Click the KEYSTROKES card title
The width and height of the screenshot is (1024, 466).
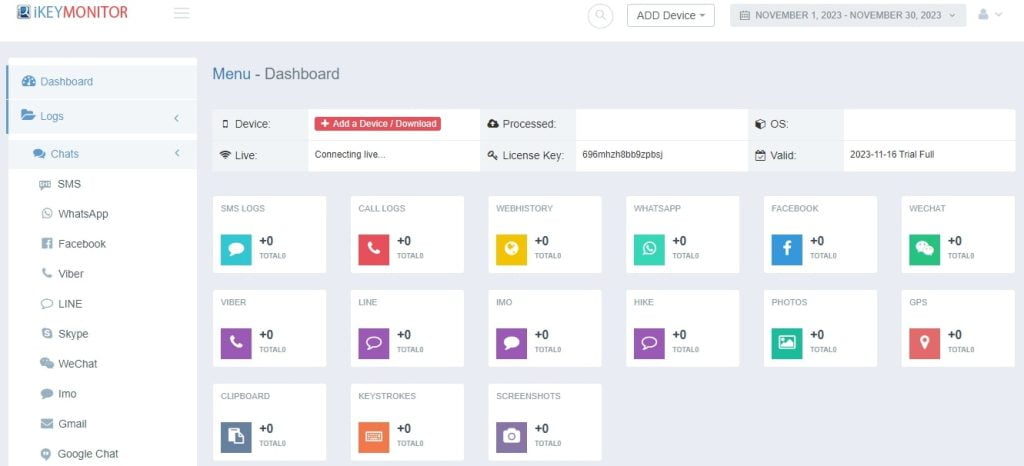point(387,396)
